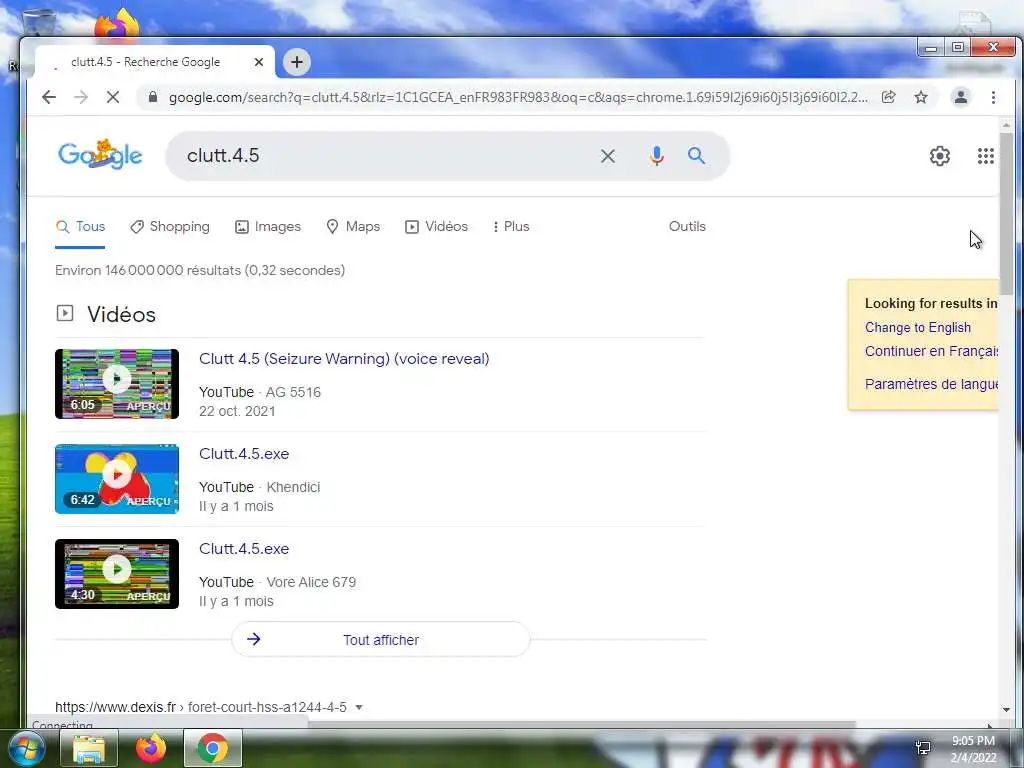1024x768 pixels.
Task: Expand the Plus more options menu
Action: pos(511,227)
